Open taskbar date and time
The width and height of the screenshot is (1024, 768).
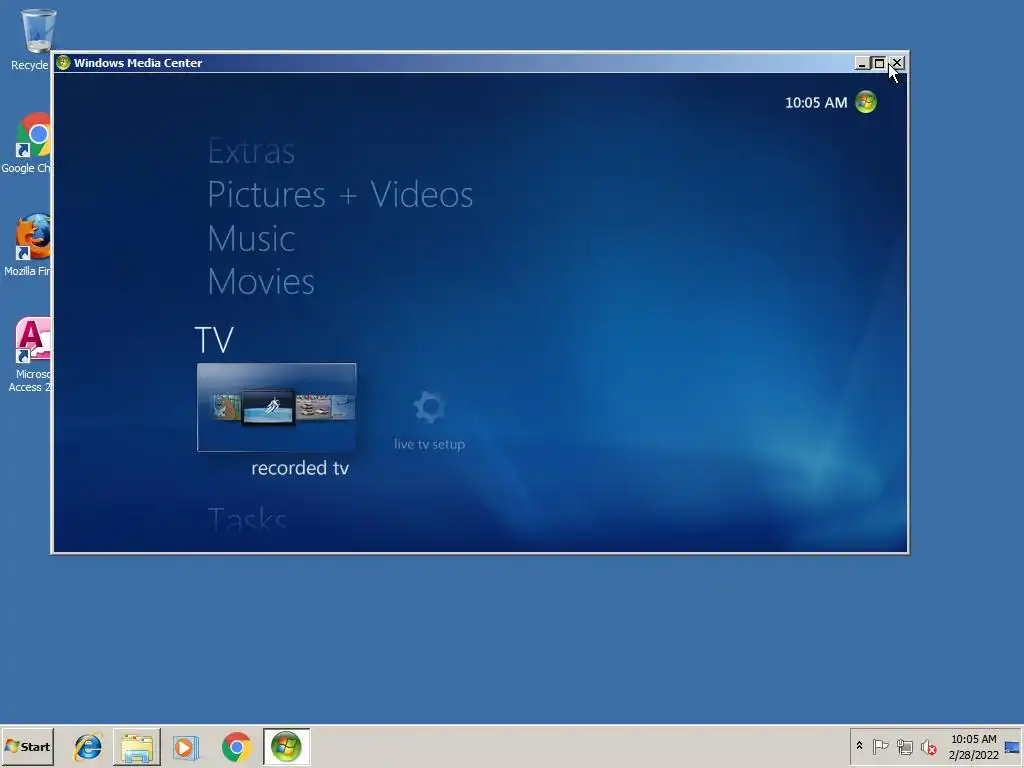(x=973, y=746)
